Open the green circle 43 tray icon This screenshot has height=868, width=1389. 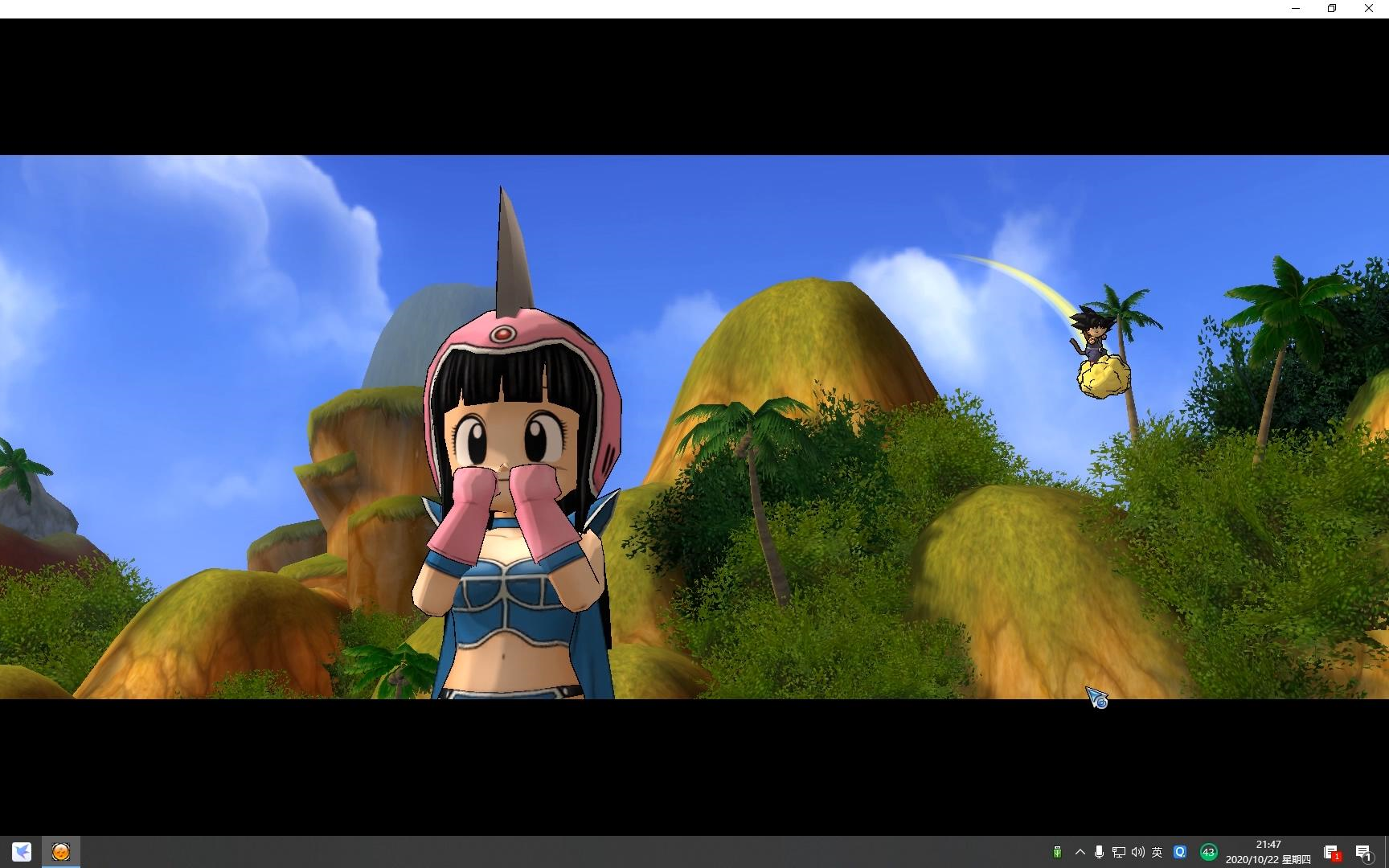1208,852
